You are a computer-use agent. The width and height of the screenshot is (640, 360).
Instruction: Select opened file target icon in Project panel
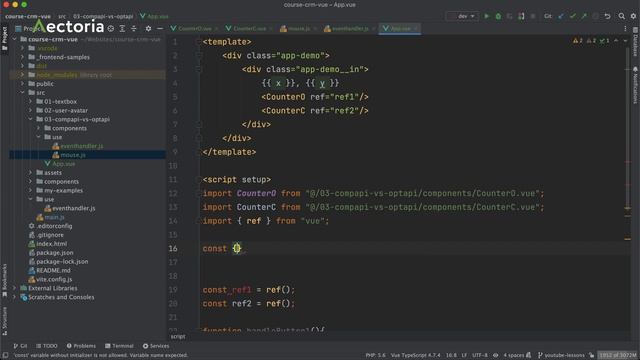111,29
